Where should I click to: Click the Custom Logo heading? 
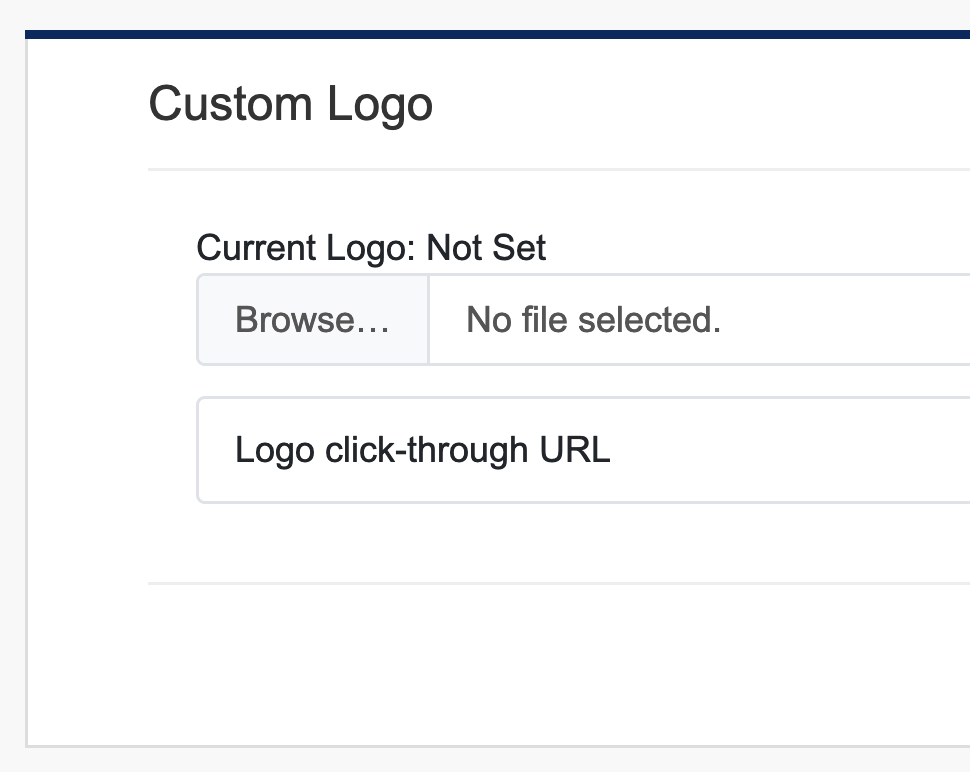(290, 104)
